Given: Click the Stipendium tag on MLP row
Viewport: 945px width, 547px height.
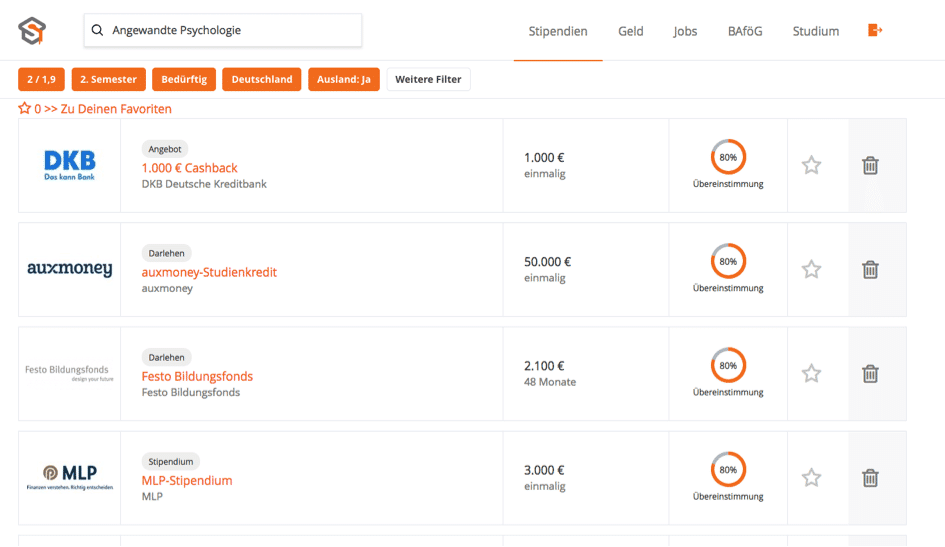Looking at the screenshot, I should tap(171, 461).
